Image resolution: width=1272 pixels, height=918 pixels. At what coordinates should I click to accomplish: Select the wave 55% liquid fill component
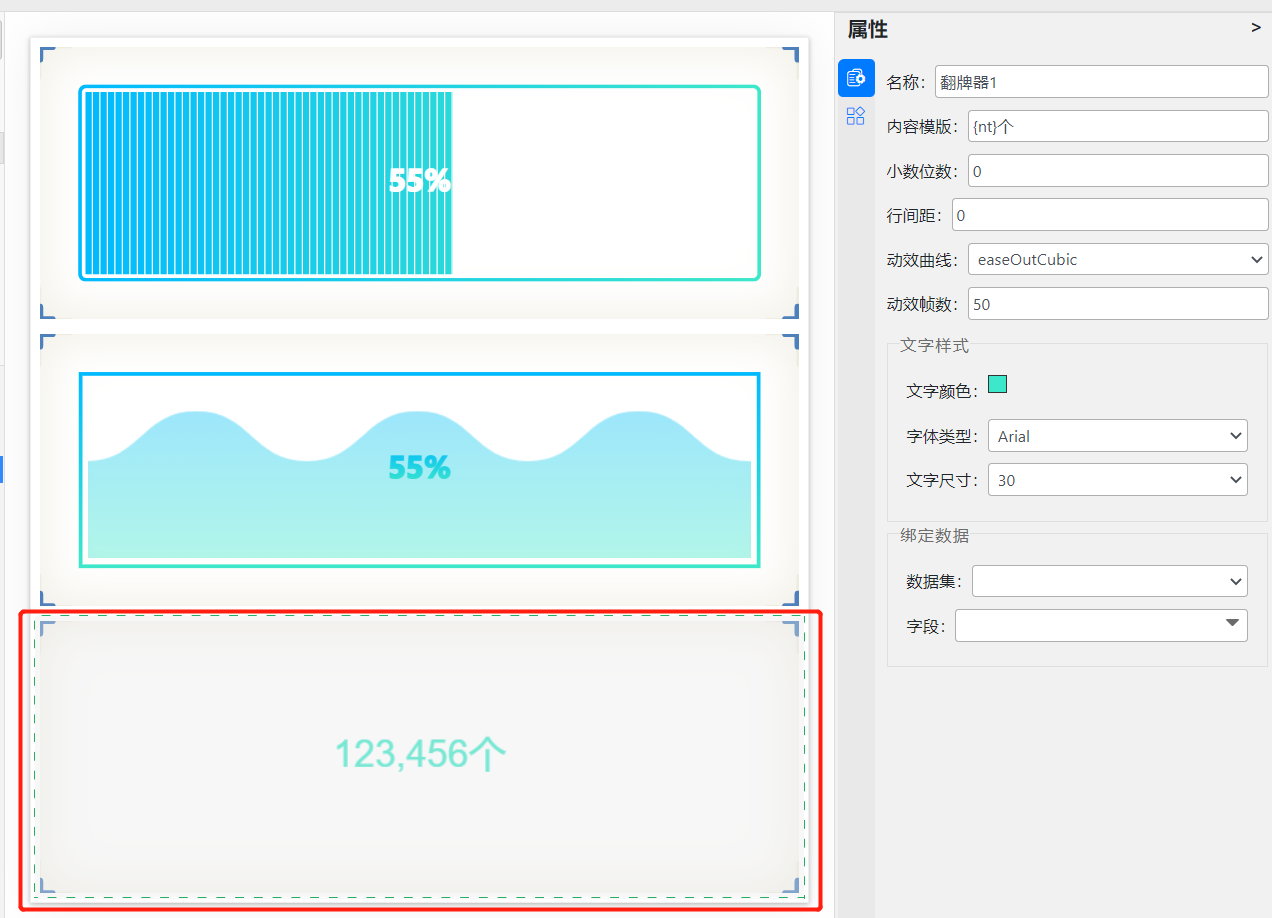(x=420, y=470)
